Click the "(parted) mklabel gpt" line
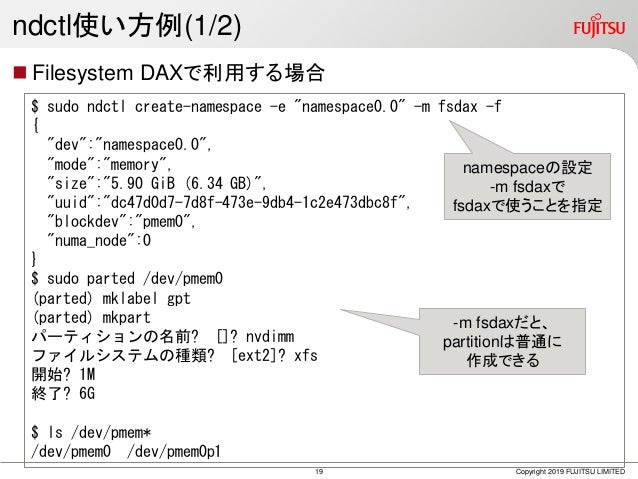The width and height of the screenshot is (638, 479). click(111, 298)
